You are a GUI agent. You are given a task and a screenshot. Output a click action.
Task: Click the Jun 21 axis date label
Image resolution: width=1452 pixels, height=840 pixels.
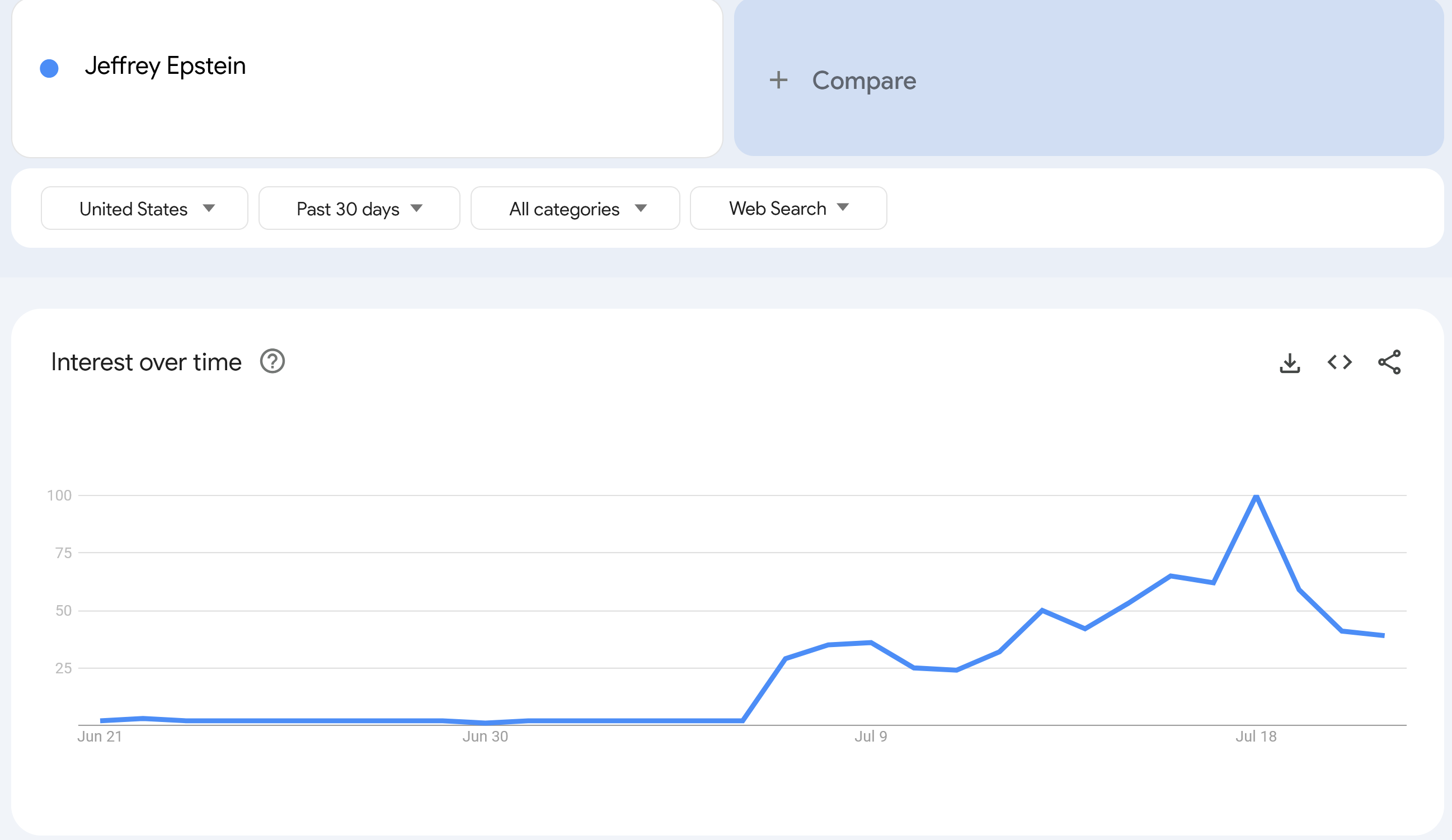click(x=100, y=737)
